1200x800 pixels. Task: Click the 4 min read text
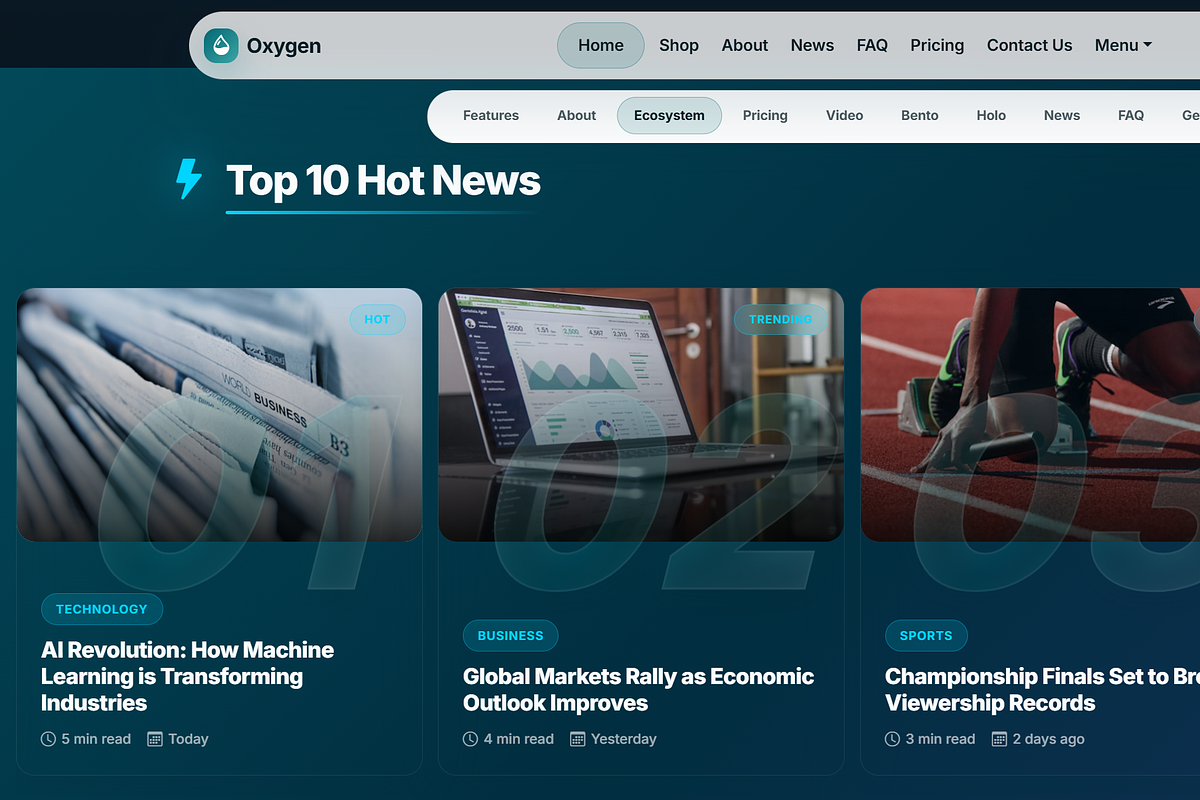pyautogui.click(x=518, y=739)
